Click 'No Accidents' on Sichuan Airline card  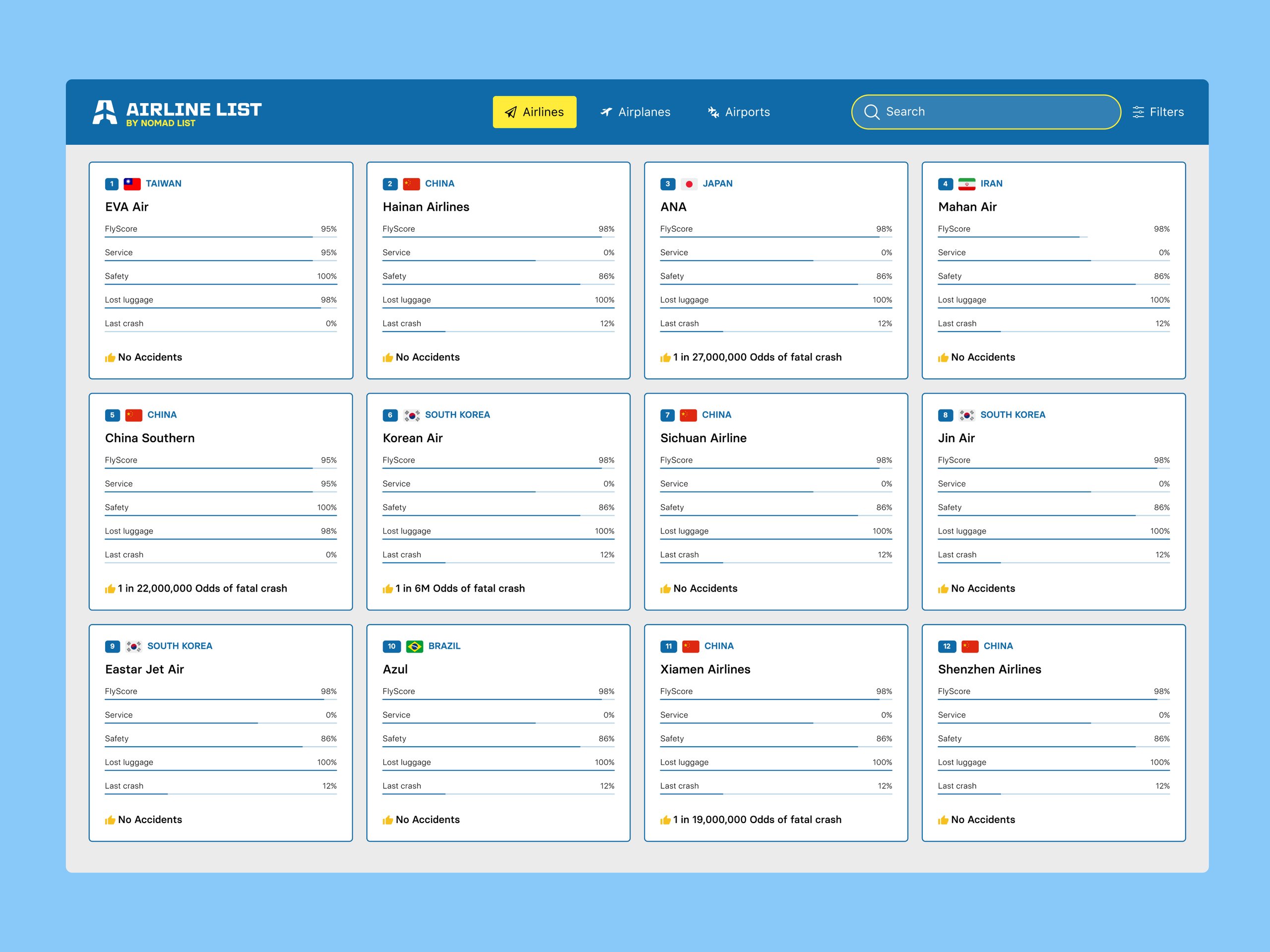click(705, 588)
